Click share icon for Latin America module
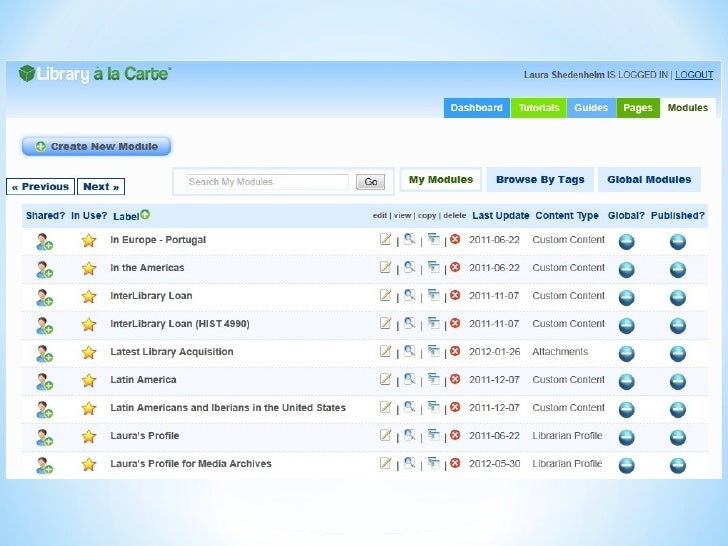Viewport: 728px width, 546px height. coord(45,381)
